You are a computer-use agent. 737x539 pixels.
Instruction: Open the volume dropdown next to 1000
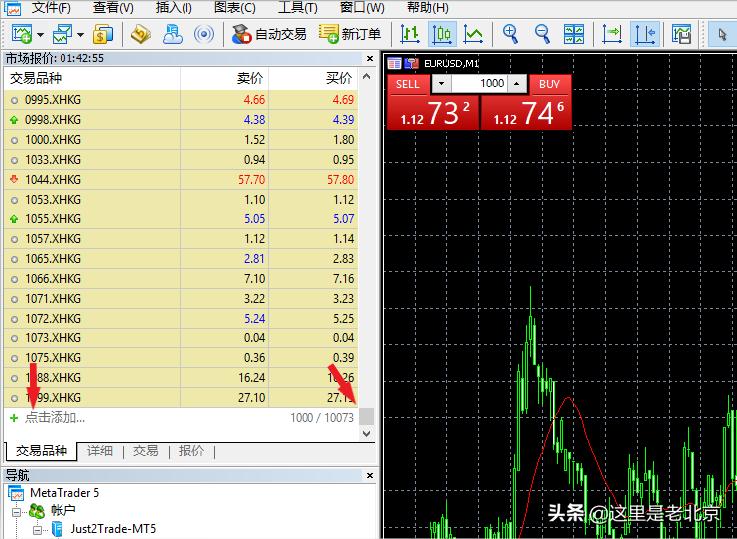click(x=518, y=84)
